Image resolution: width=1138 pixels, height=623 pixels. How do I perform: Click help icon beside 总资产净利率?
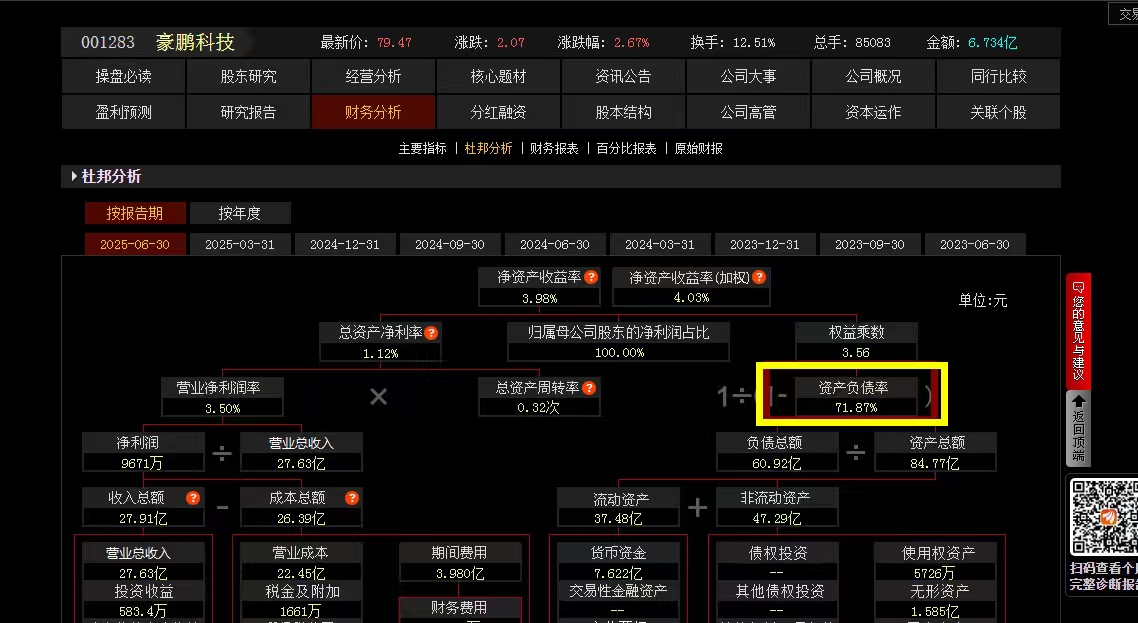pos(431,333)
